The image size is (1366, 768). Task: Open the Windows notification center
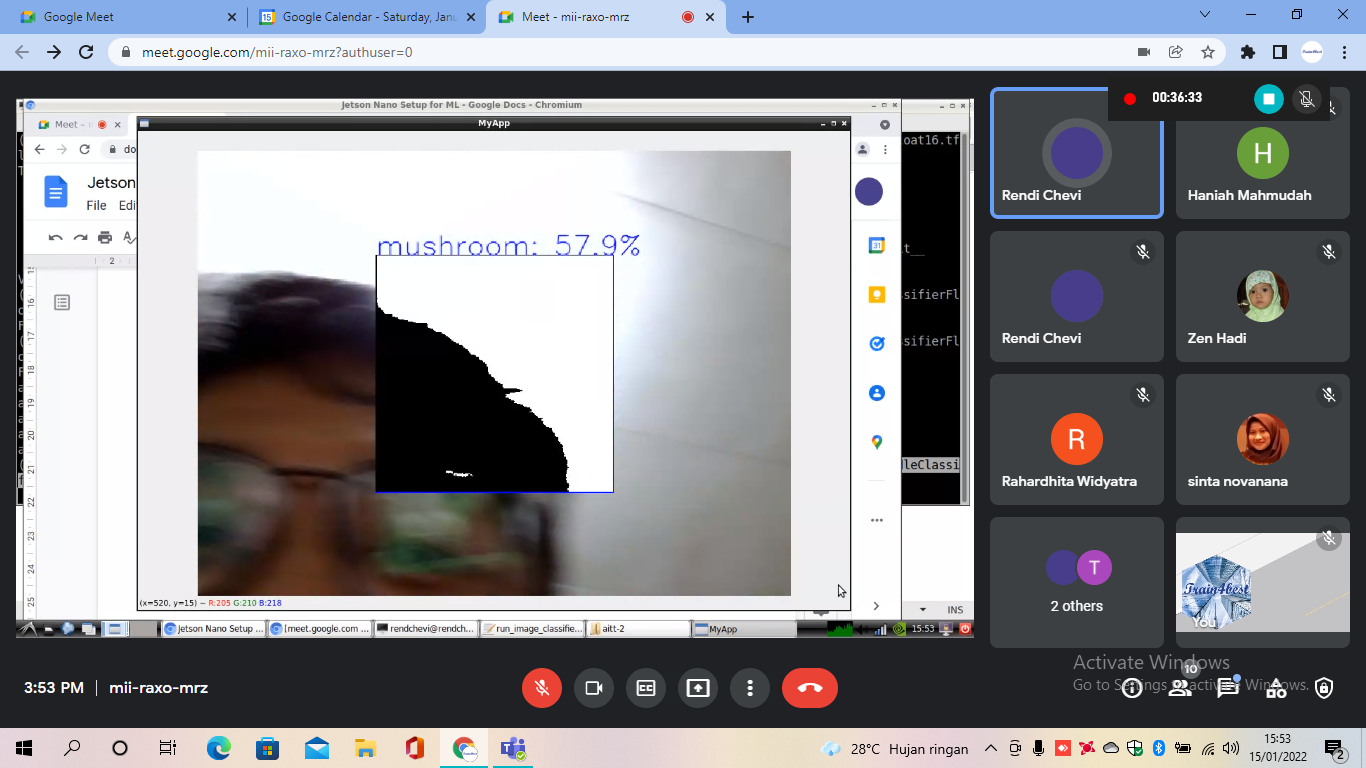tap(1334, 748)
